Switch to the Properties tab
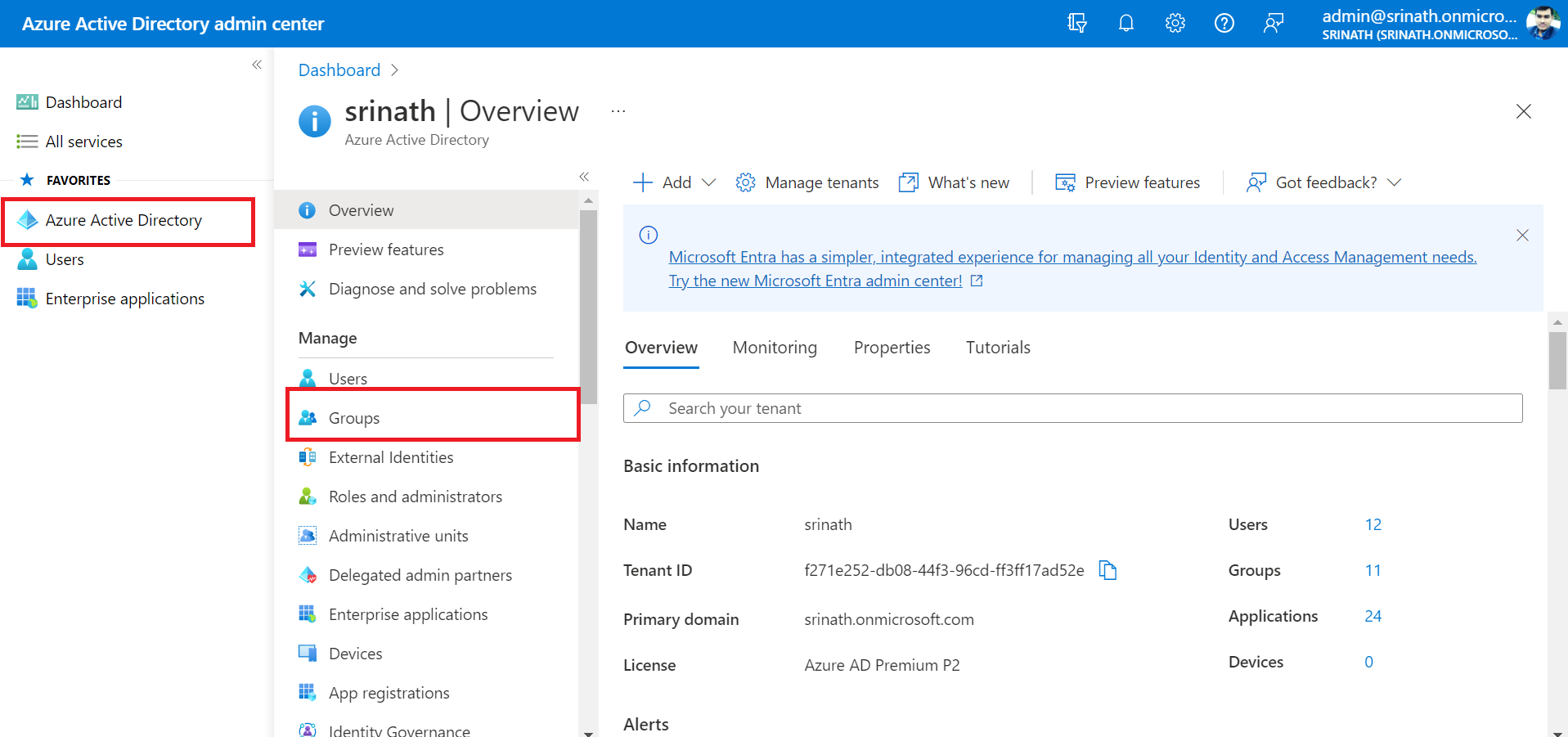Image resolution: width=1568 pixels, height=737 pixels. point(892,348)
